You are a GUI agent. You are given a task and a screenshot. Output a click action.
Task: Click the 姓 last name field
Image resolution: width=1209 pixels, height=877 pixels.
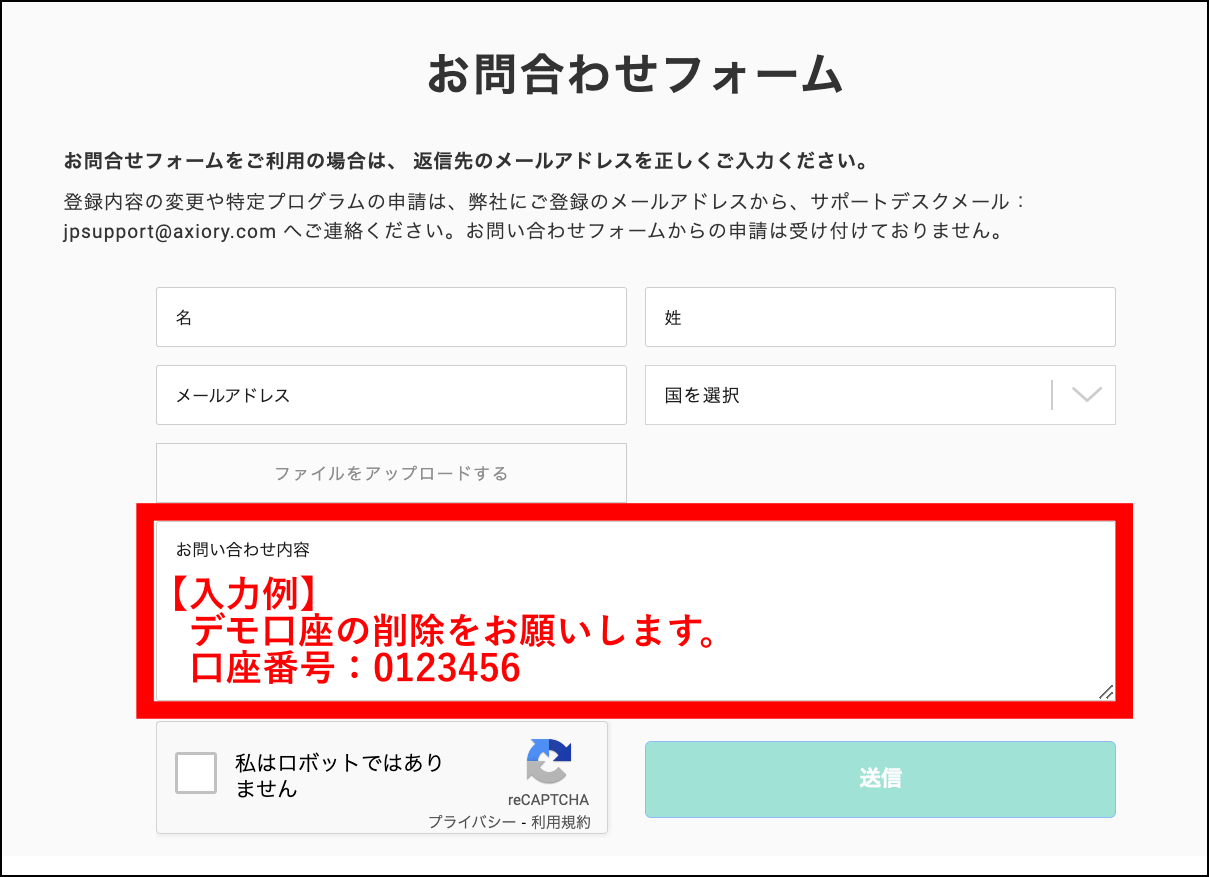[880, 316]
